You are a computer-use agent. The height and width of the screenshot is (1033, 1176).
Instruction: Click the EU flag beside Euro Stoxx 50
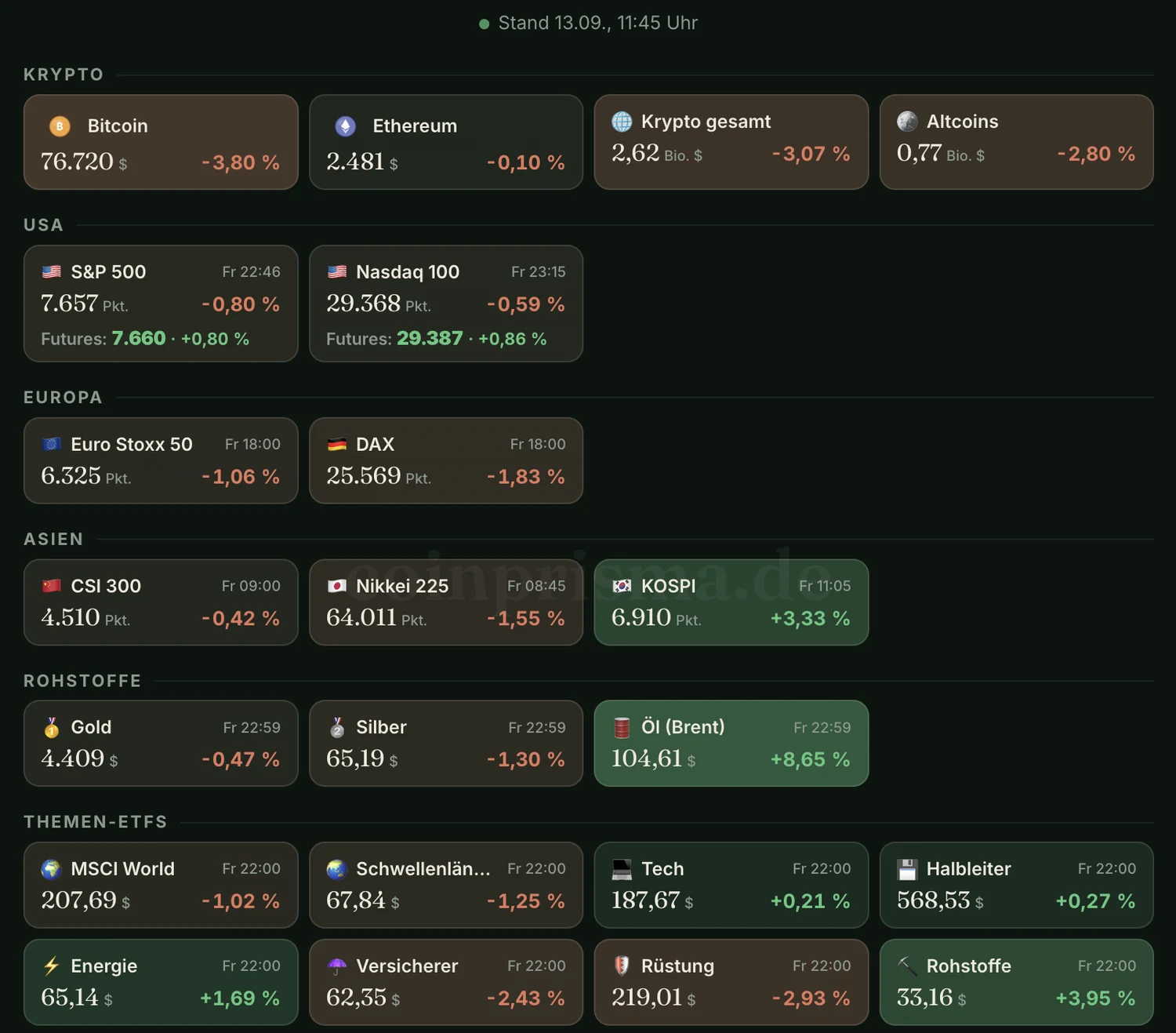[x=52, y=444]
